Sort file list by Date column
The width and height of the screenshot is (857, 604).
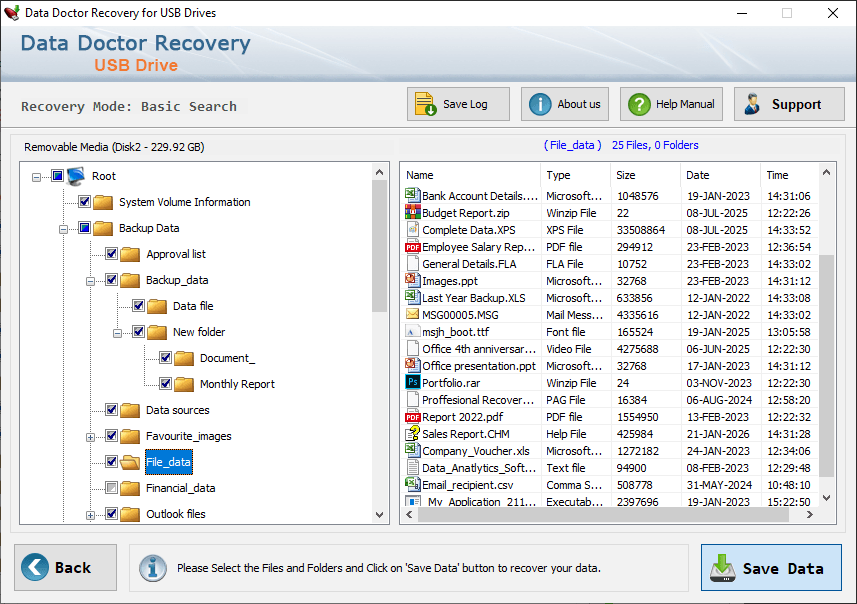(720, 175)
